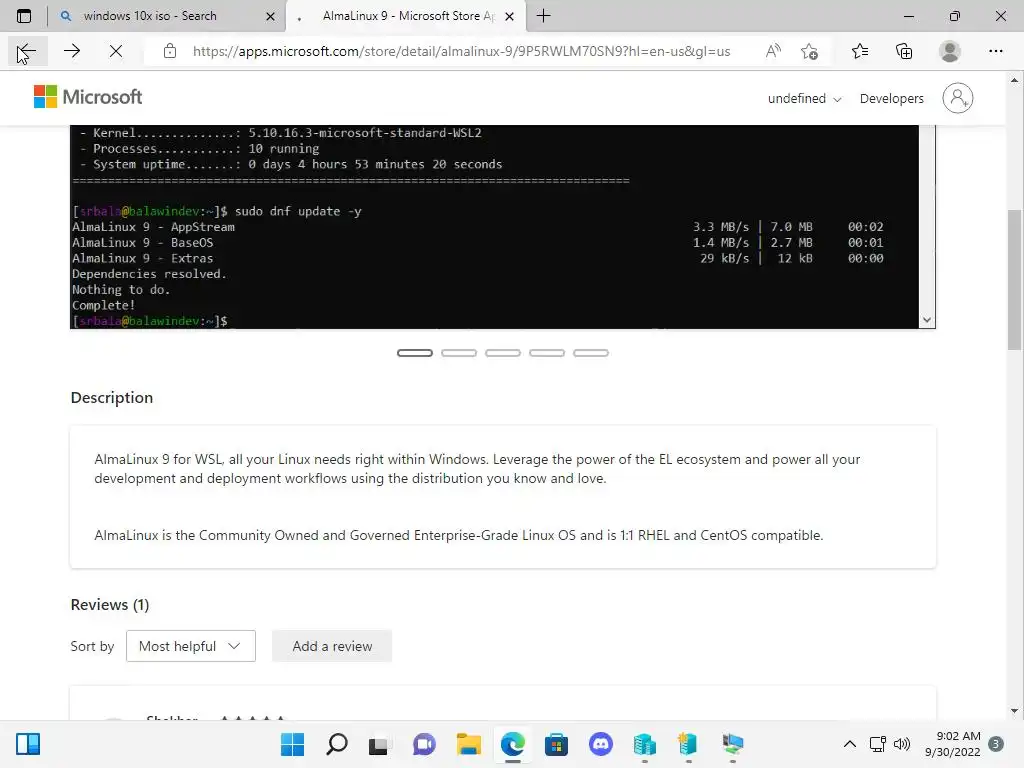Open the Most helpful sort dropdown
The height and width of the screenshot is (768, 1024).
(191, 646)
